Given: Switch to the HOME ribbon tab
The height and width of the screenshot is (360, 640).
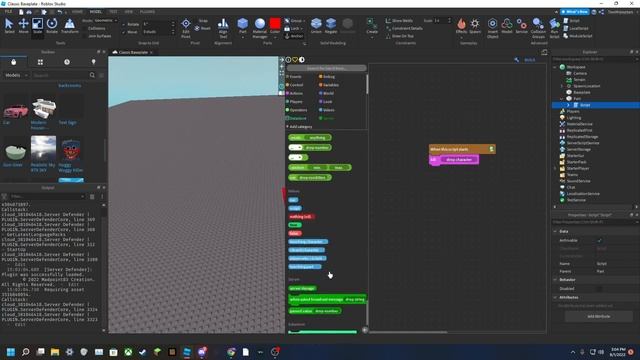Looking at the screenshot, I should (x=77, y=12).
